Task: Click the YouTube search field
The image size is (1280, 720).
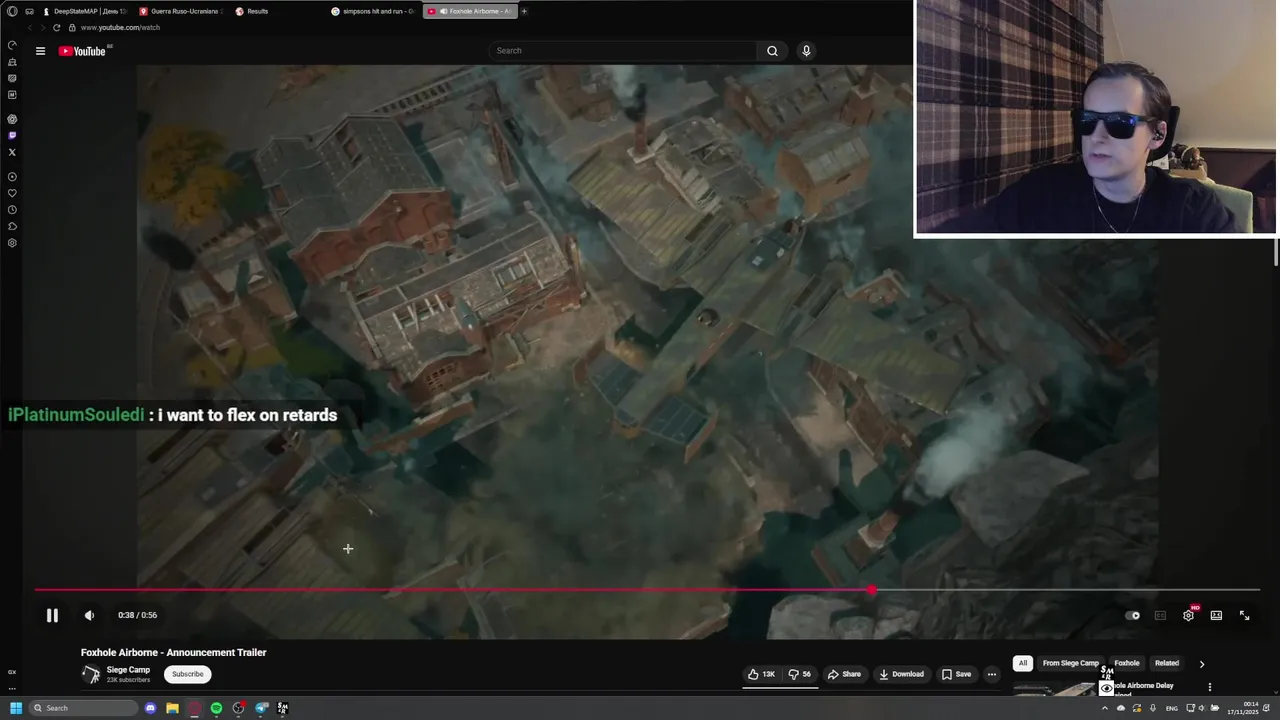Action: point(622,51)
